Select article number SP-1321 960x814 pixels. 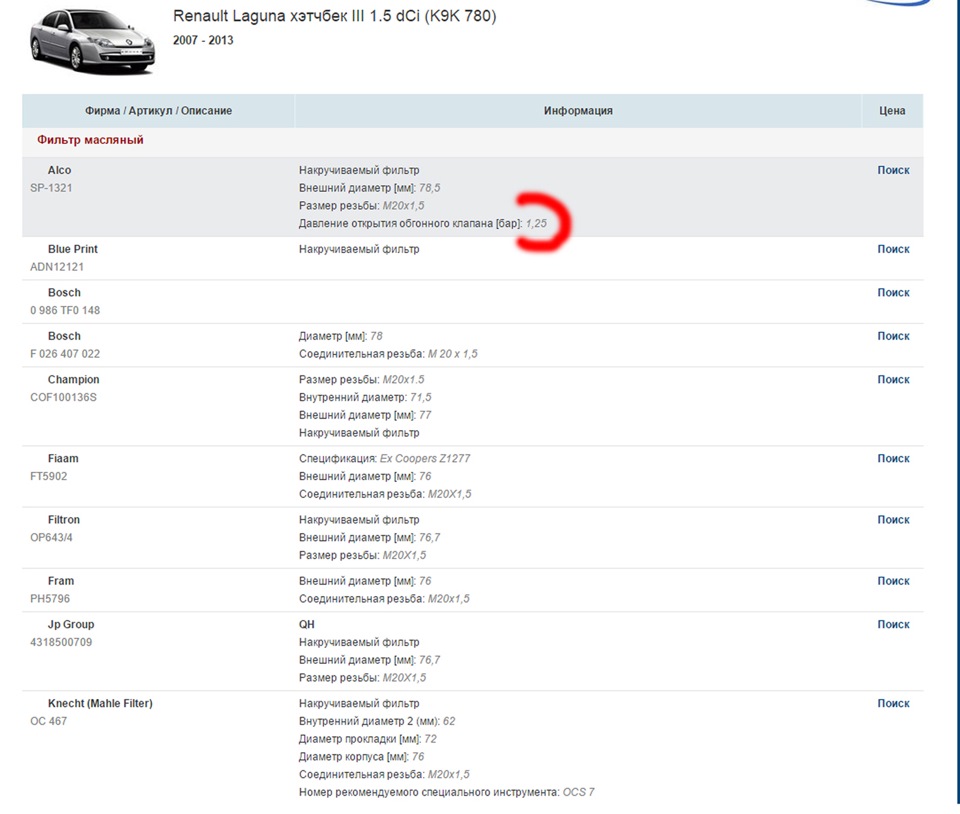point(51,188)
